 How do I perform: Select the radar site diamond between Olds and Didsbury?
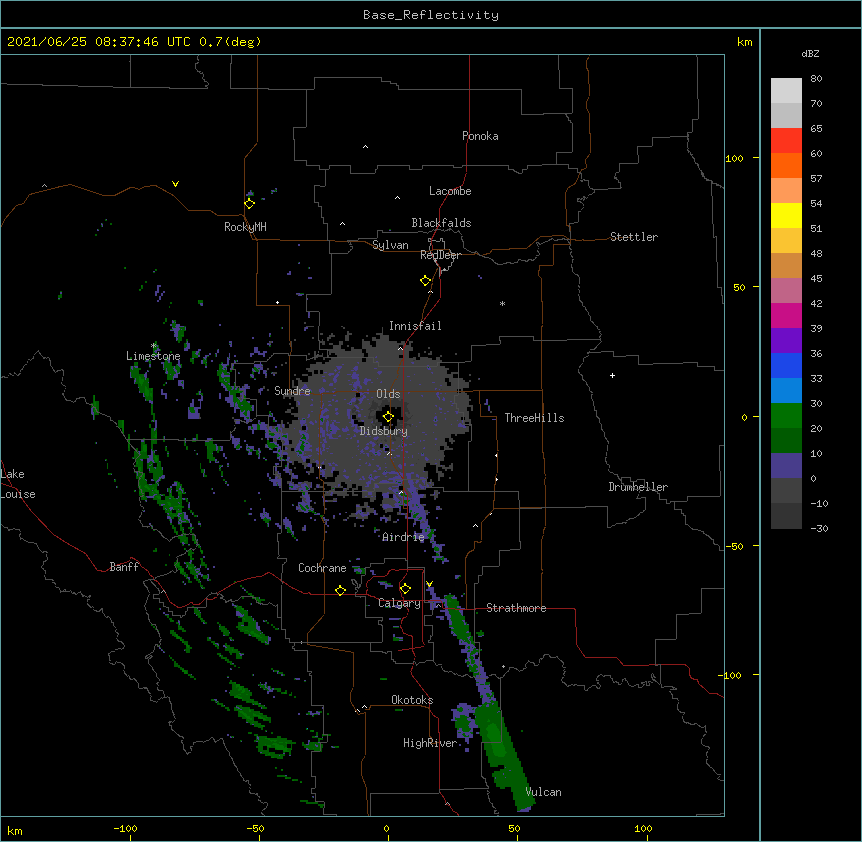388,417
